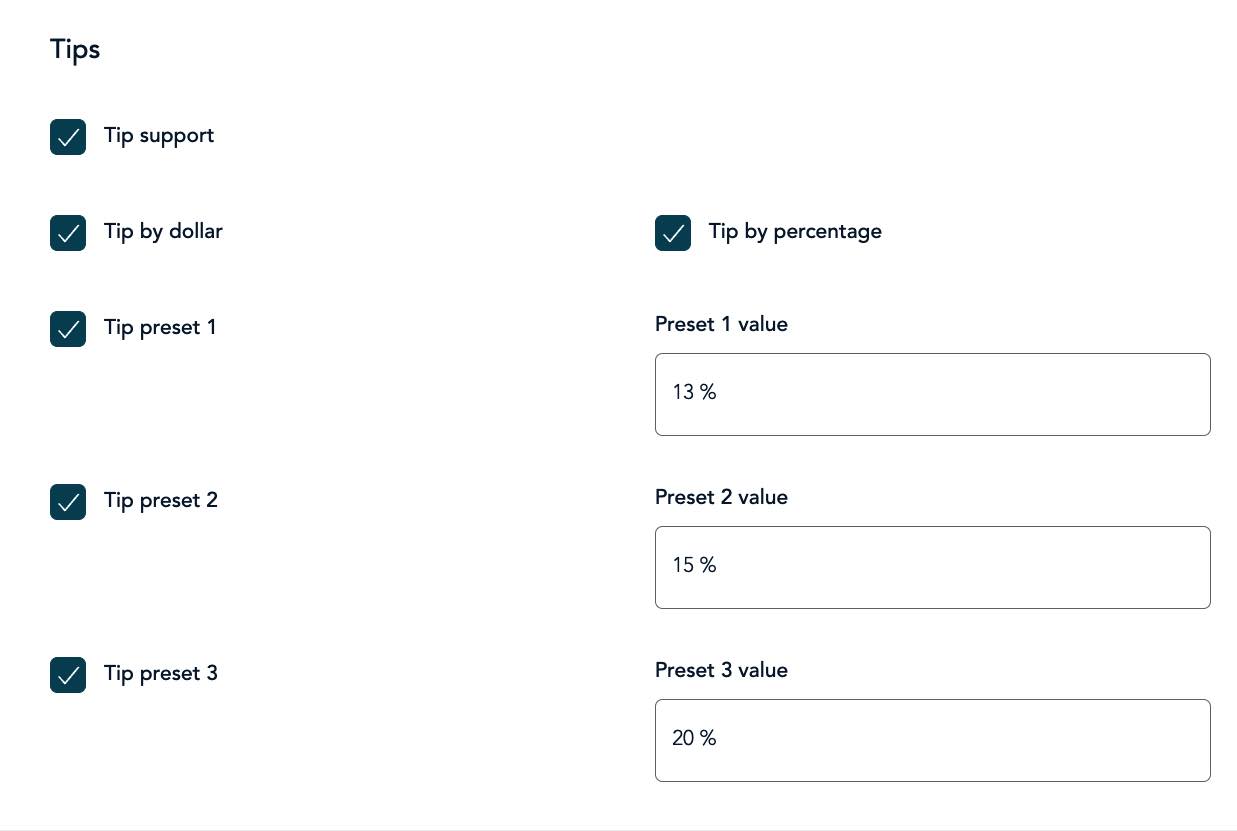Viewport: 1237px width, 831px height.
Task: Click the Tips section heading
Action: (x=75, y=49)
